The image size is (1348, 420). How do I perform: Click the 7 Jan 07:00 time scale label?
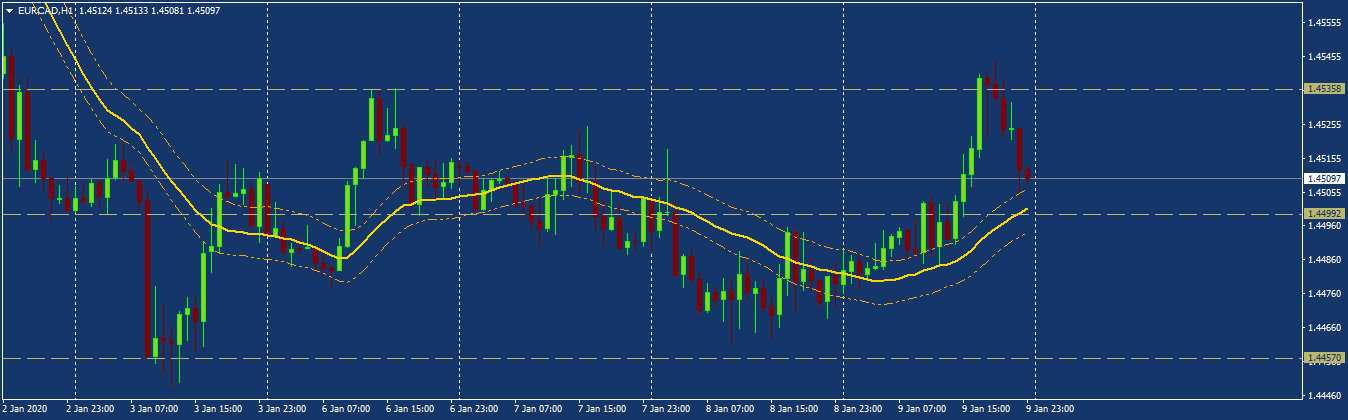pos(537,409)
